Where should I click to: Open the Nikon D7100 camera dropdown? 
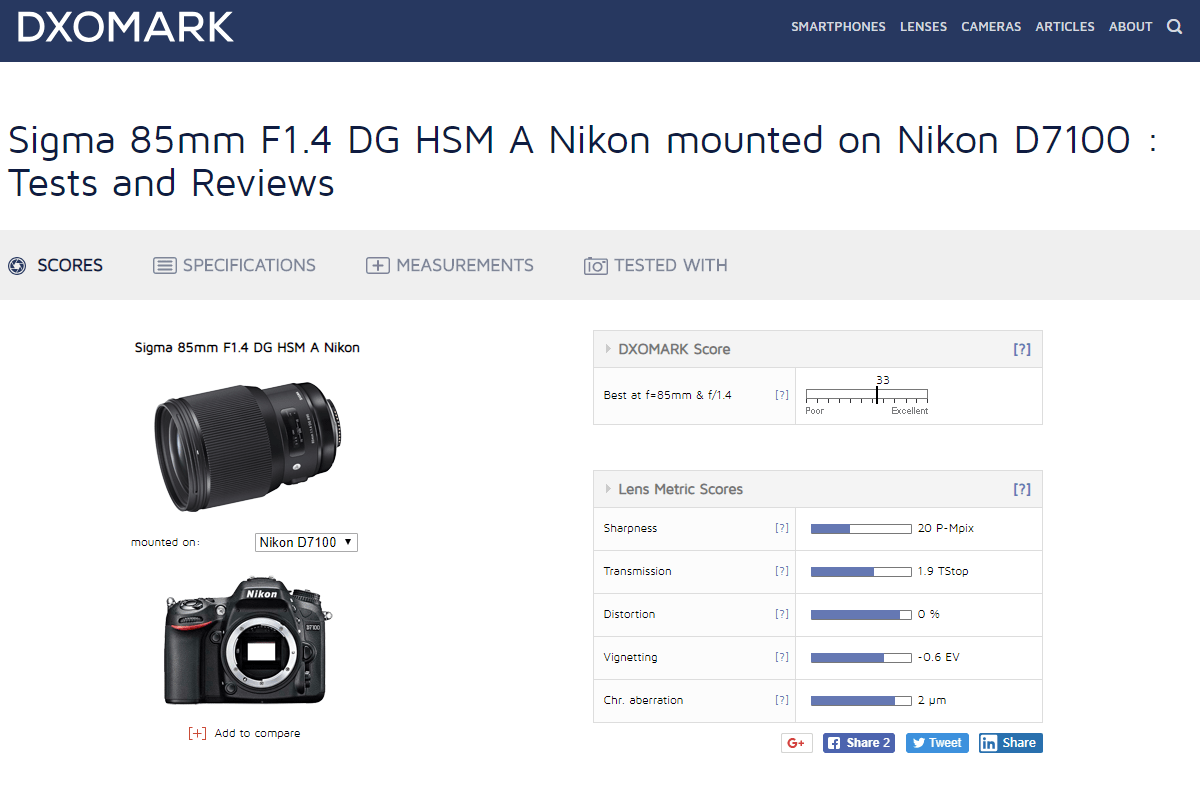tap(306, 542)
